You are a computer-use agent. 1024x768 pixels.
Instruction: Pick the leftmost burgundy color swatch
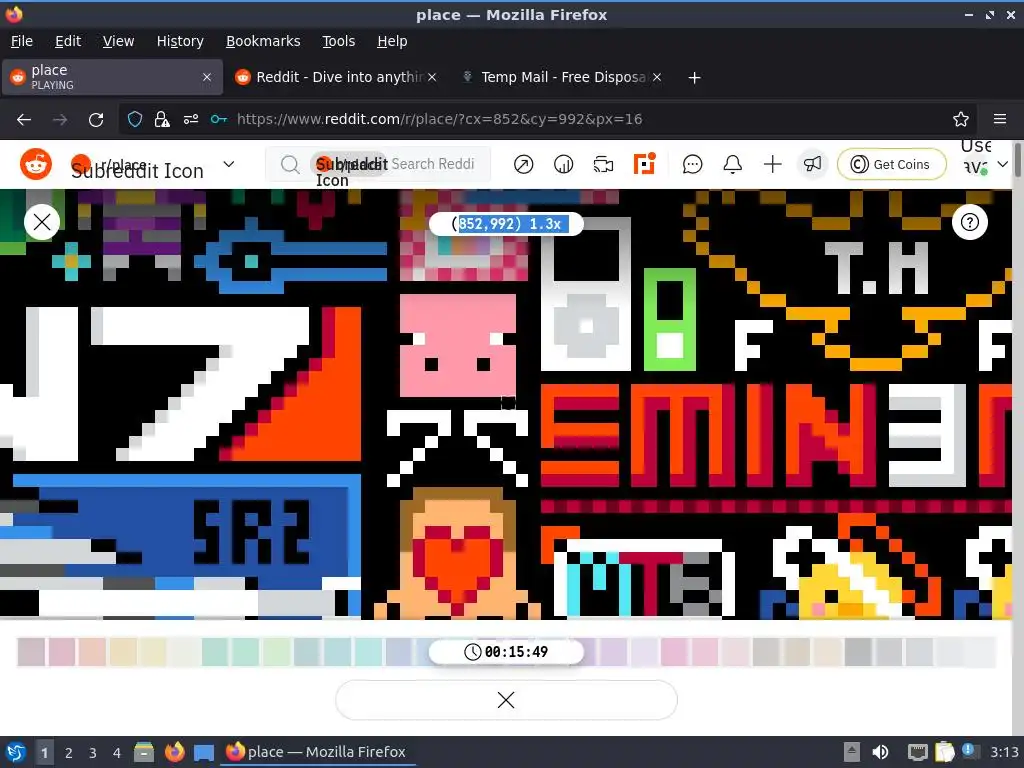(x=31, y=652)
